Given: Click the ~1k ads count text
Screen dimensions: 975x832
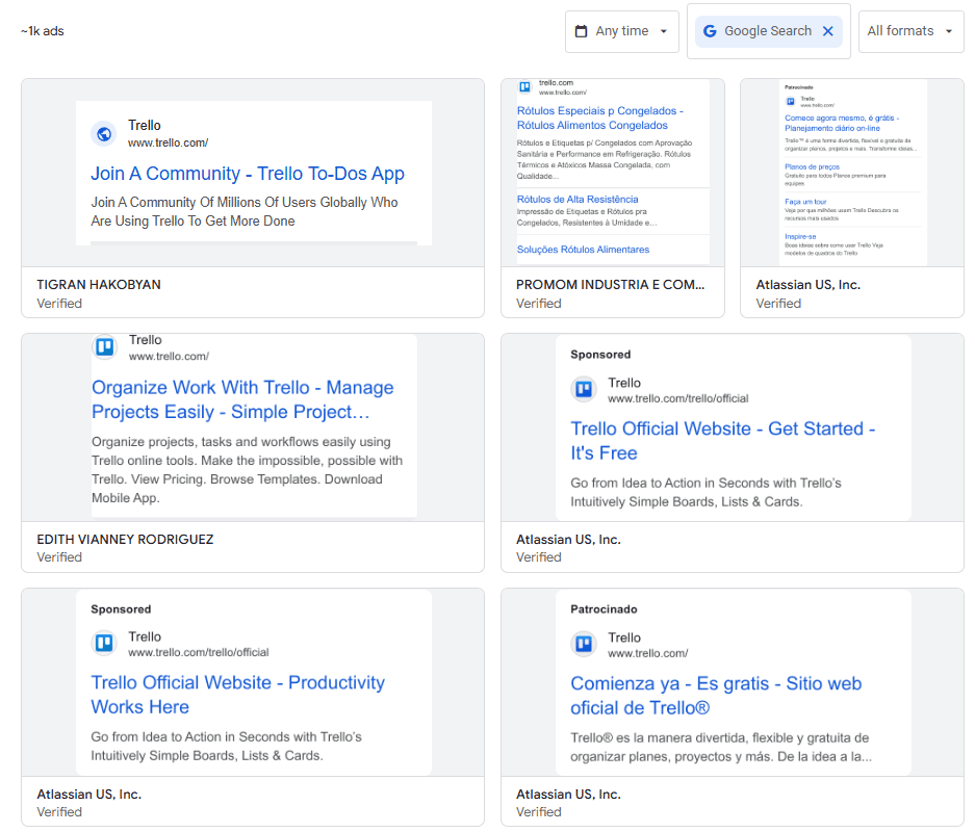Looking at the screenshot, I should click(x=42, y=31).
